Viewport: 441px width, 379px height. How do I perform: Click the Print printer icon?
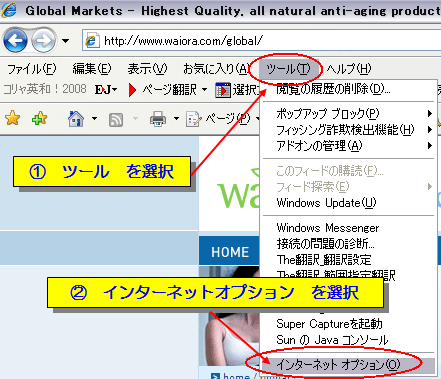click(x=158, y=119)
